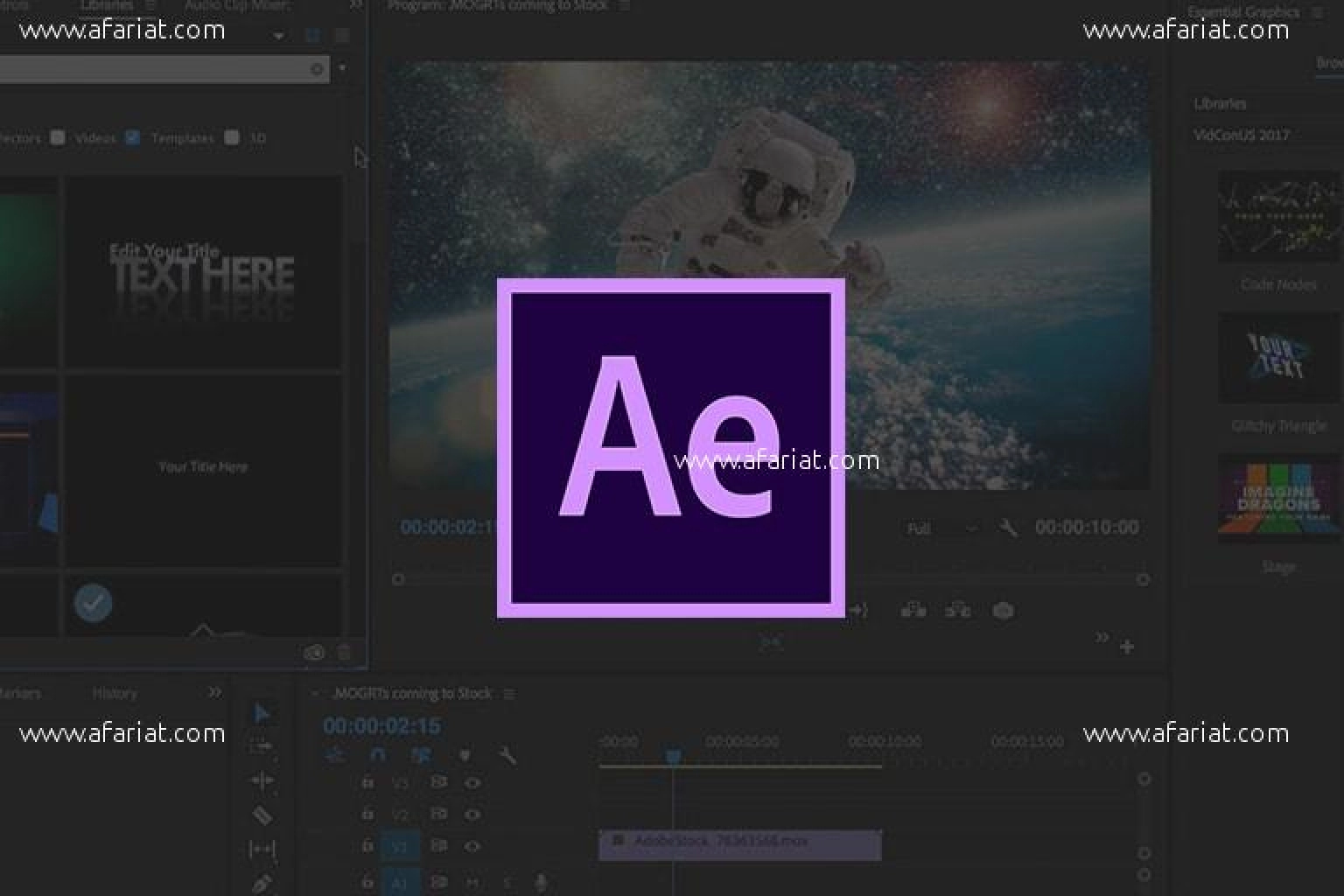Click the Go to Out icon
The image size is (1344, 896).
pos(859,610)
